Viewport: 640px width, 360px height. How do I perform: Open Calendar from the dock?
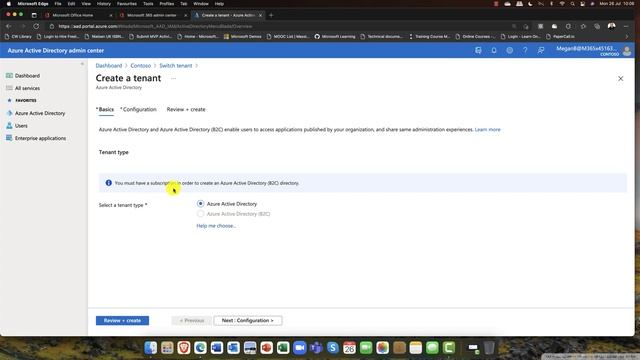(x=349, y=347)
